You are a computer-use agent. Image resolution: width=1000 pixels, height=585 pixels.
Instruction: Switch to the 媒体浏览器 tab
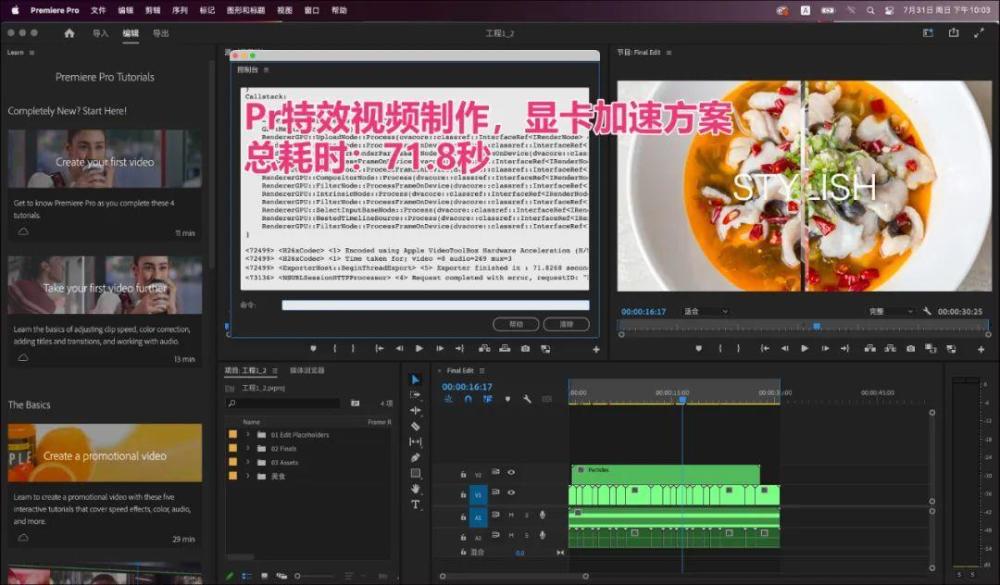(x=307, y=370)
